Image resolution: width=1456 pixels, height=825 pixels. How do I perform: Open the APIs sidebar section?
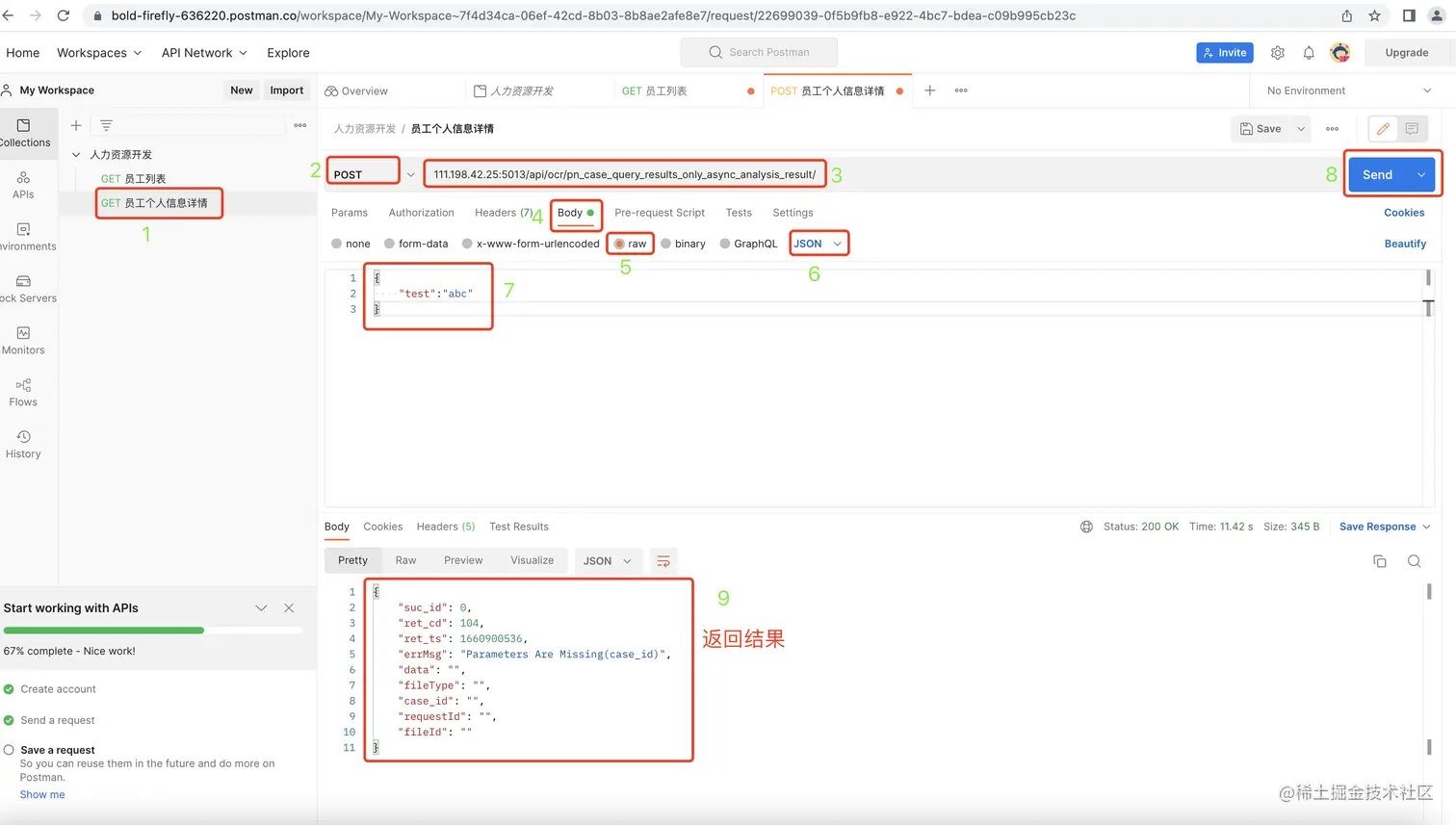point(23,185)
